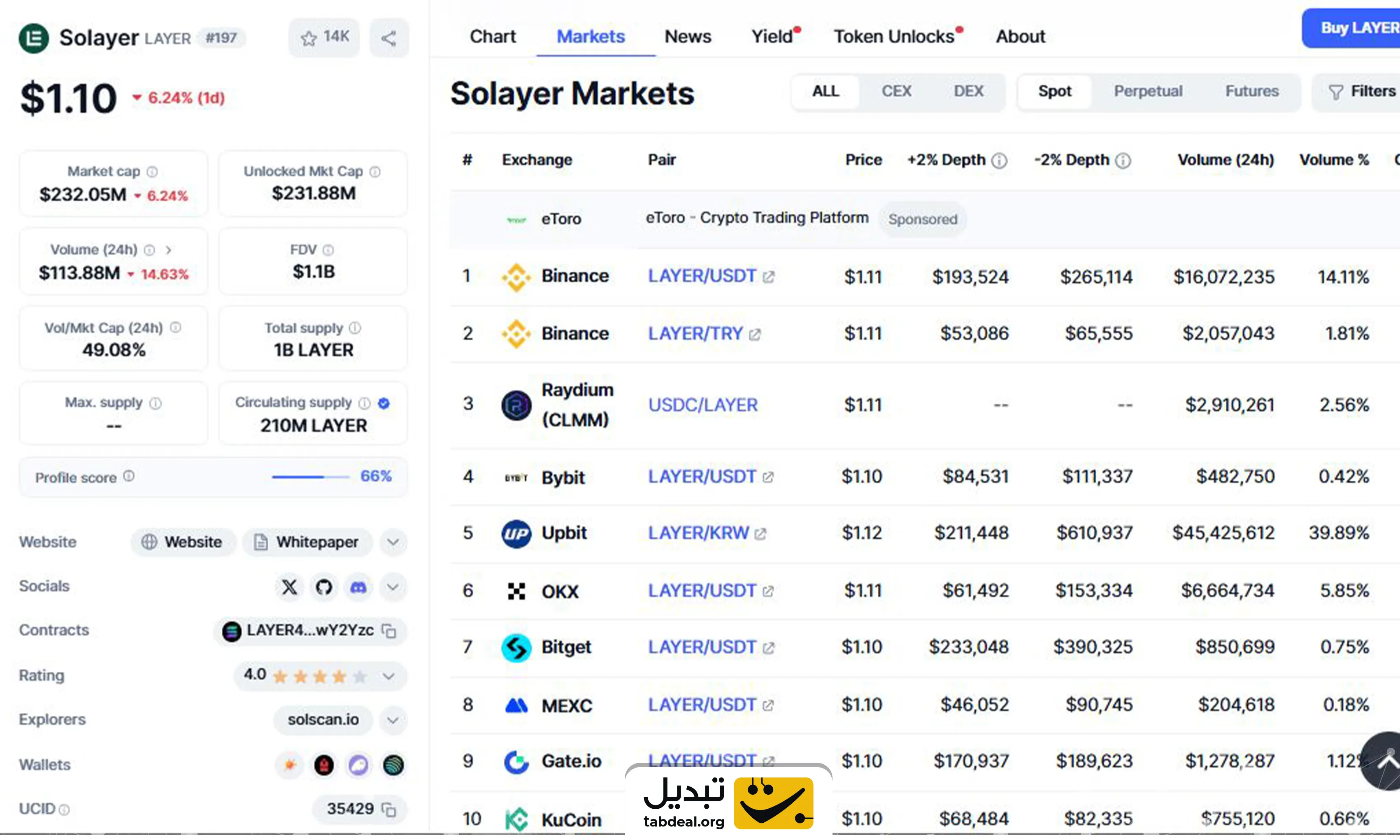The image size is (1400, 840).
Task: Filter markets by CEX
Action: 896,91
